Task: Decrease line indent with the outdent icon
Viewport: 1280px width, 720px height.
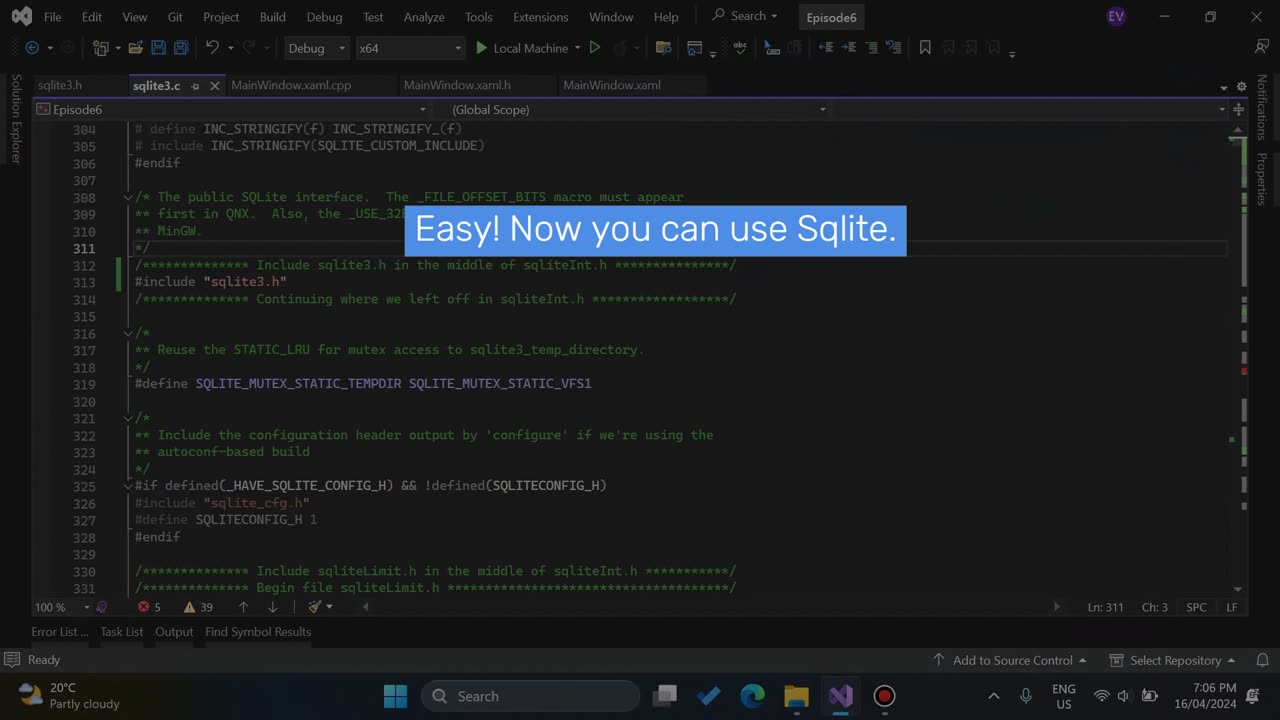Action: [x=826, y=48]
